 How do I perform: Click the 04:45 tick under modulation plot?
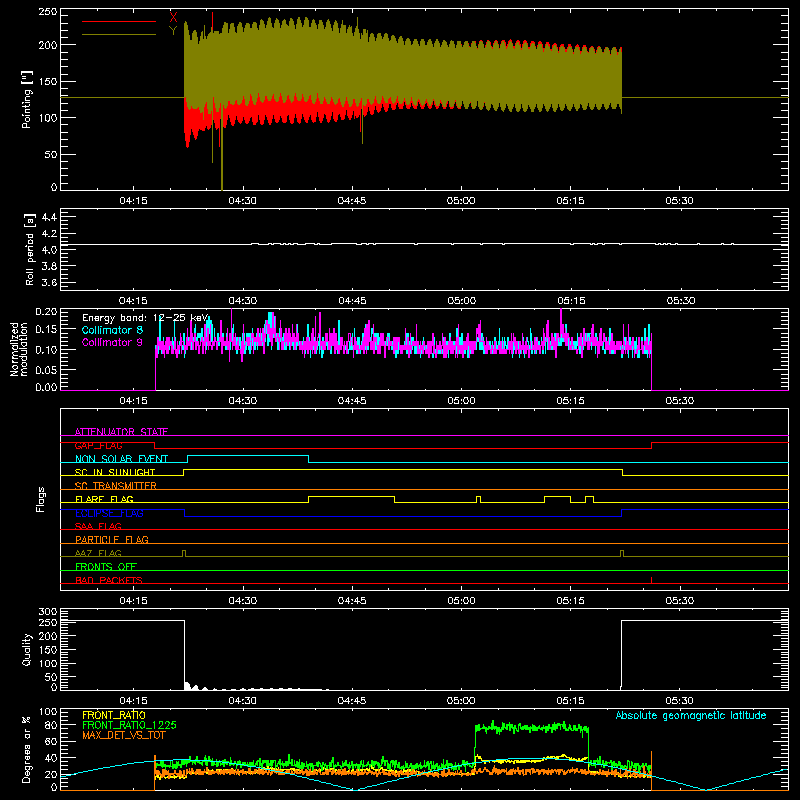click(x=352, y=401)
